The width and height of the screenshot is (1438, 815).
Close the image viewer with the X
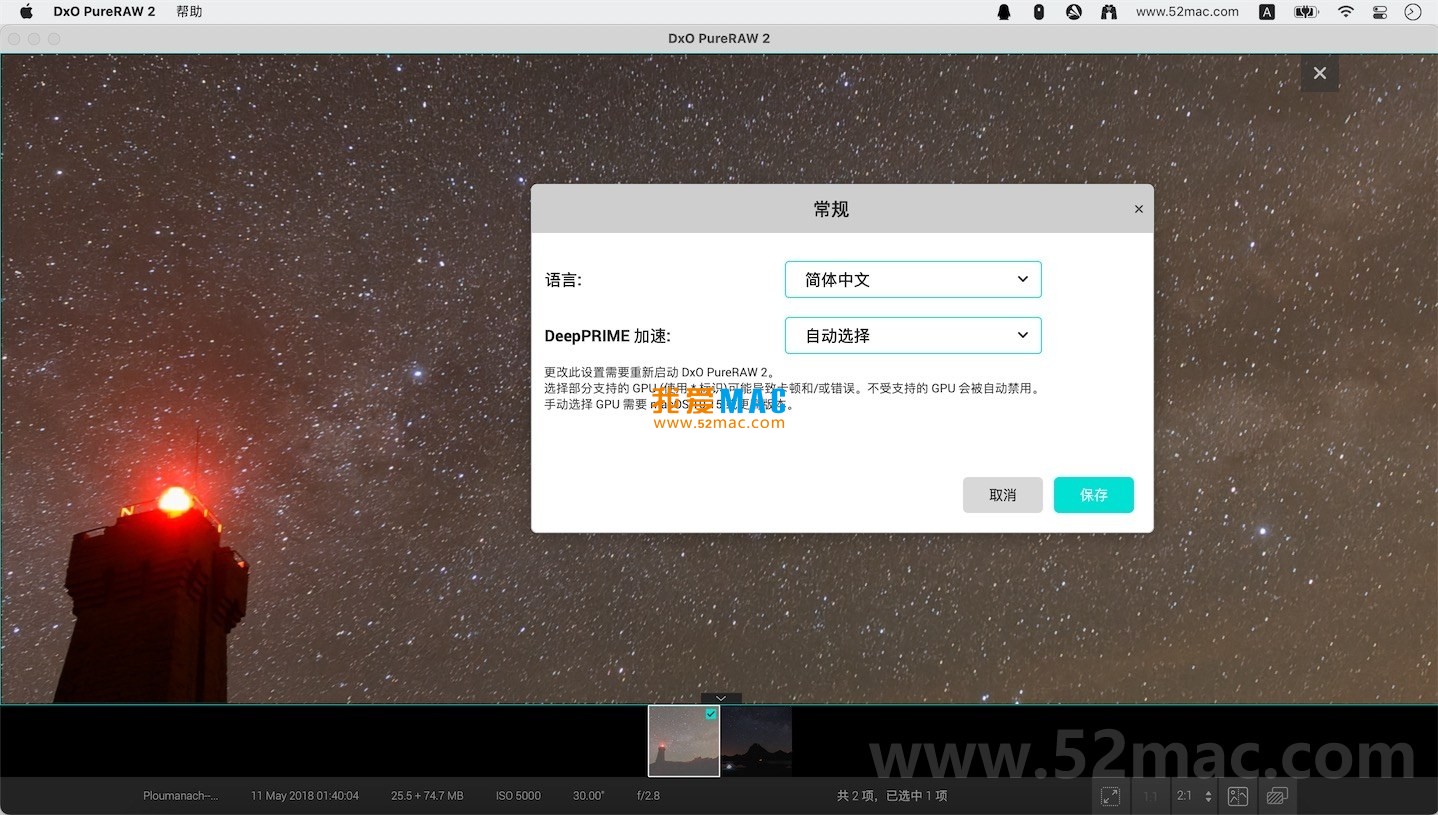point(1320,73)
